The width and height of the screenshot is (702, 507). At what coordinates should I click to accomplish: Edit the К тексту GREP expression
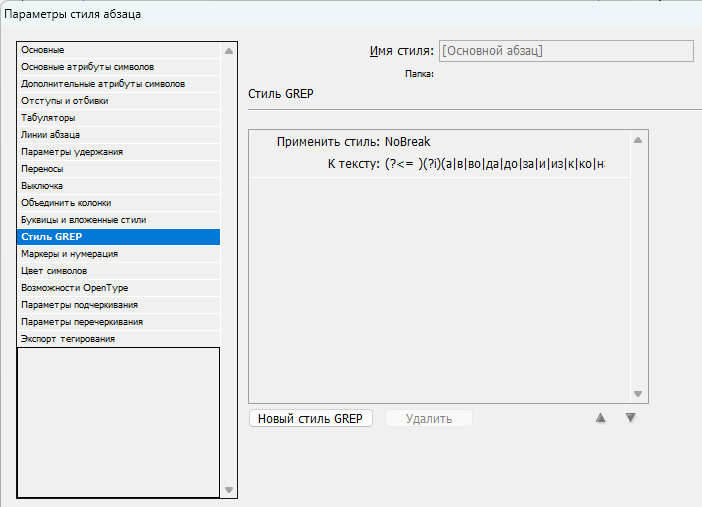494,164
